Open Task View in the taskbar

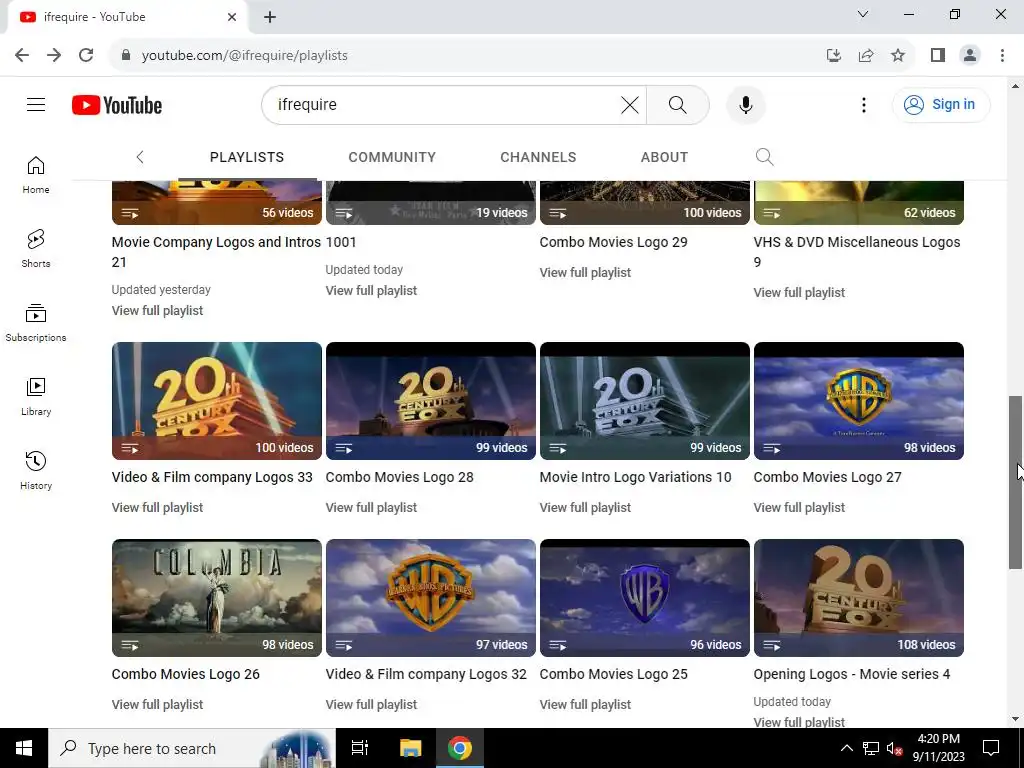[360, 748]
